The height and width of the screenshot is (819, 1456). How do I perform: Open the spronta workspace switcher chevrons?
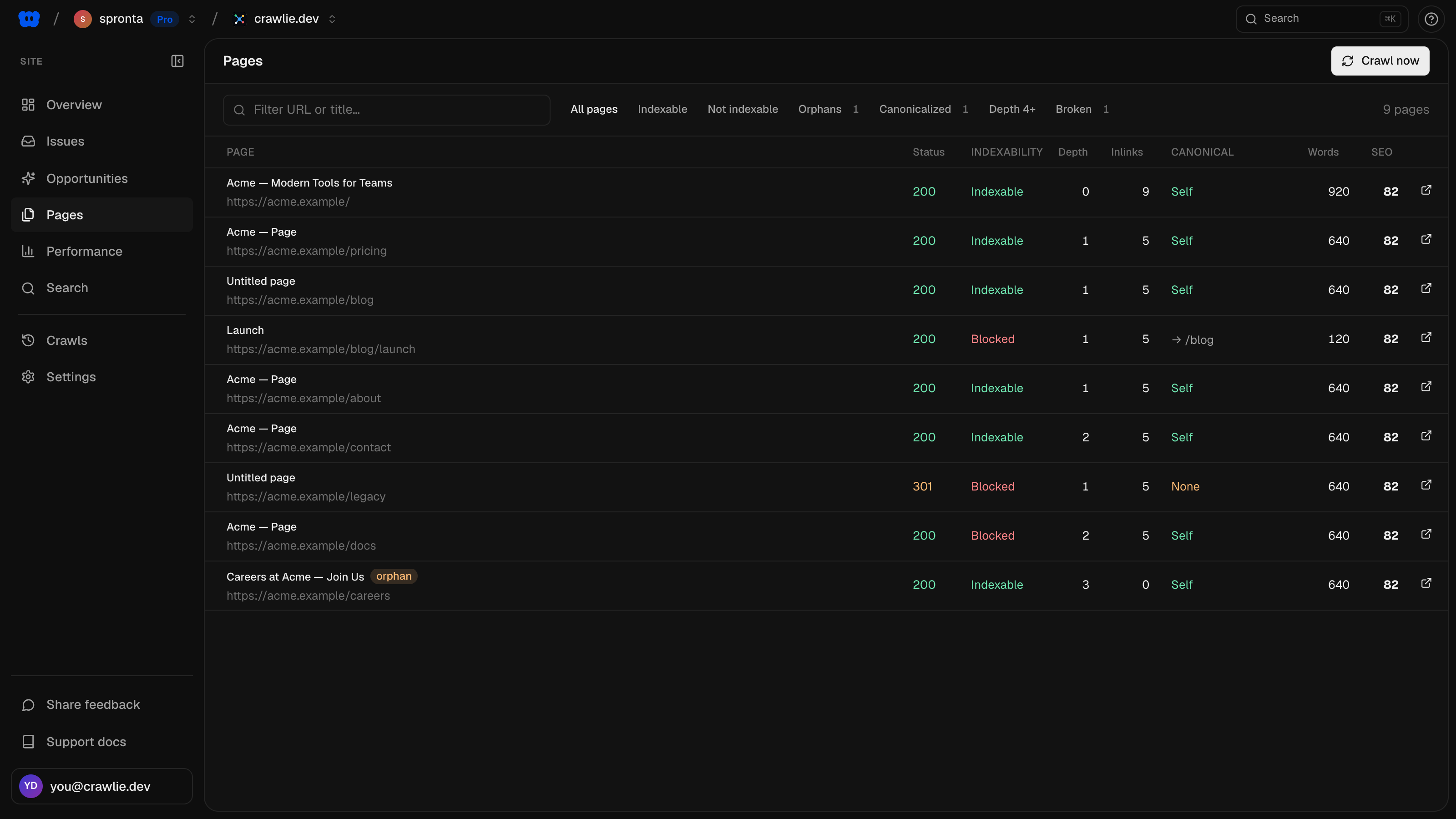pyautogui.click(x=192, y=19)
